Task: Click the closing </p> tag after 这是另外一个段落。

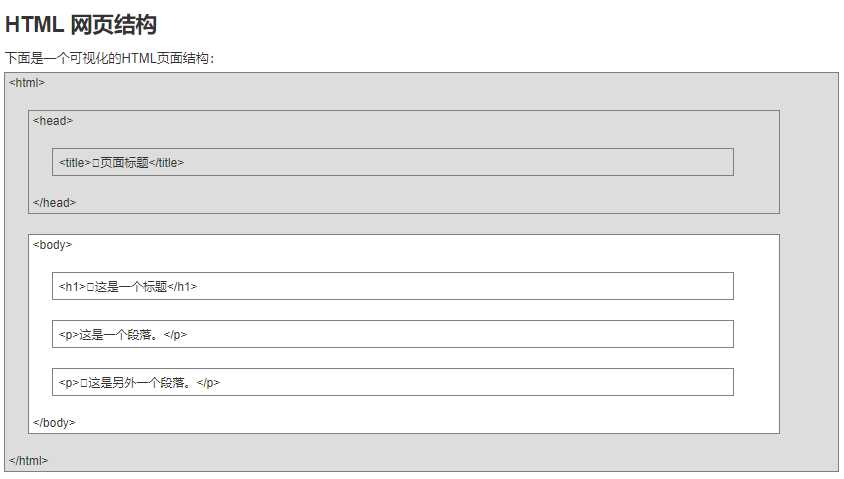Action: (x=208, y=383)
